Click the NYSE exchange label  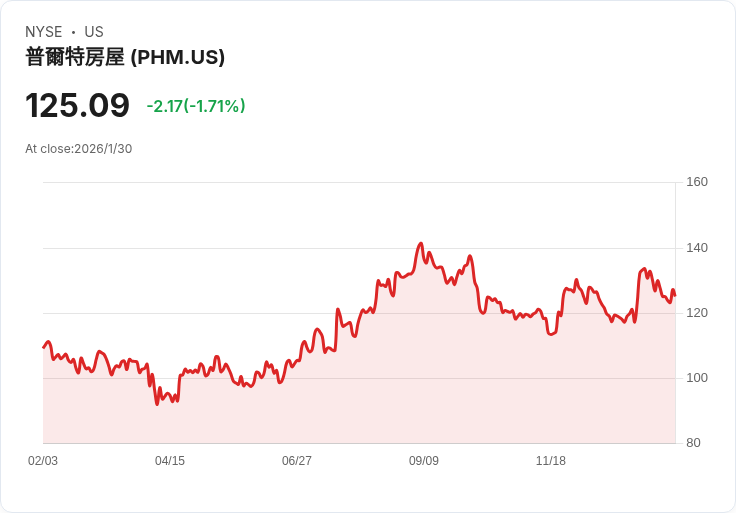click(x=44, y=32)
